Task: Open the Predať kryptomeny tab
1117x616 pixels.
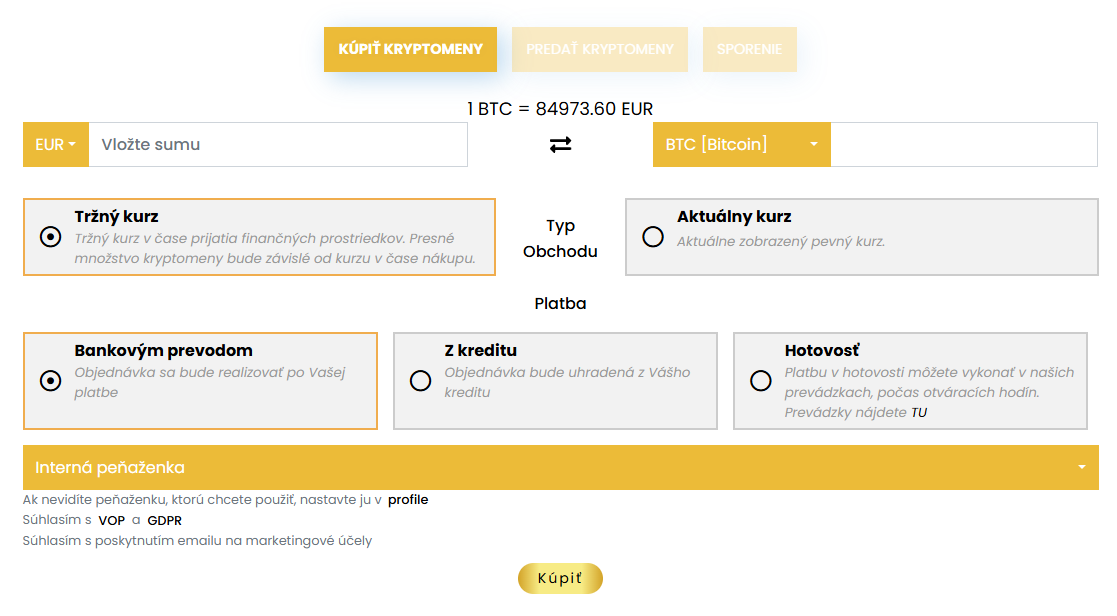Action: 600,49
